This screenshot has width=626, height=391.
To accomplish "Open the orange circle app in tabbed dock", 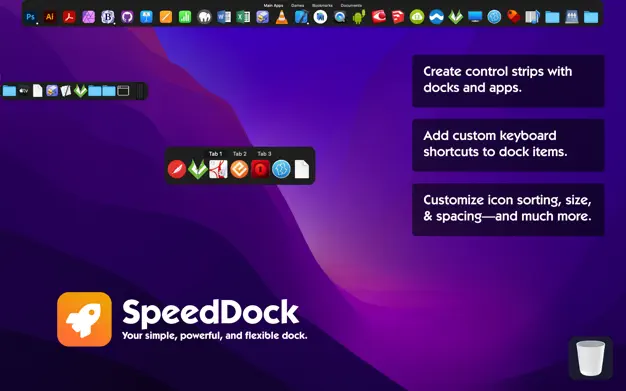I will coord(239,169).
